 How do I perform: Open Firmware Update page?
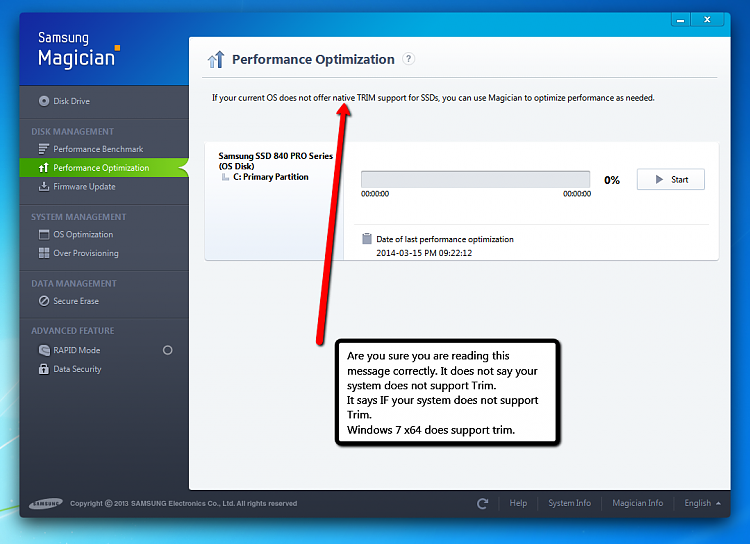tap(84, 187)
